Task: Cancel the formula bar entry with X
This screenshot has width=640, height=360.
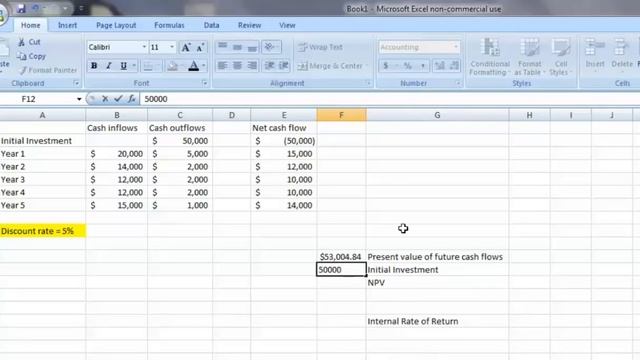Action: [105, 99]
